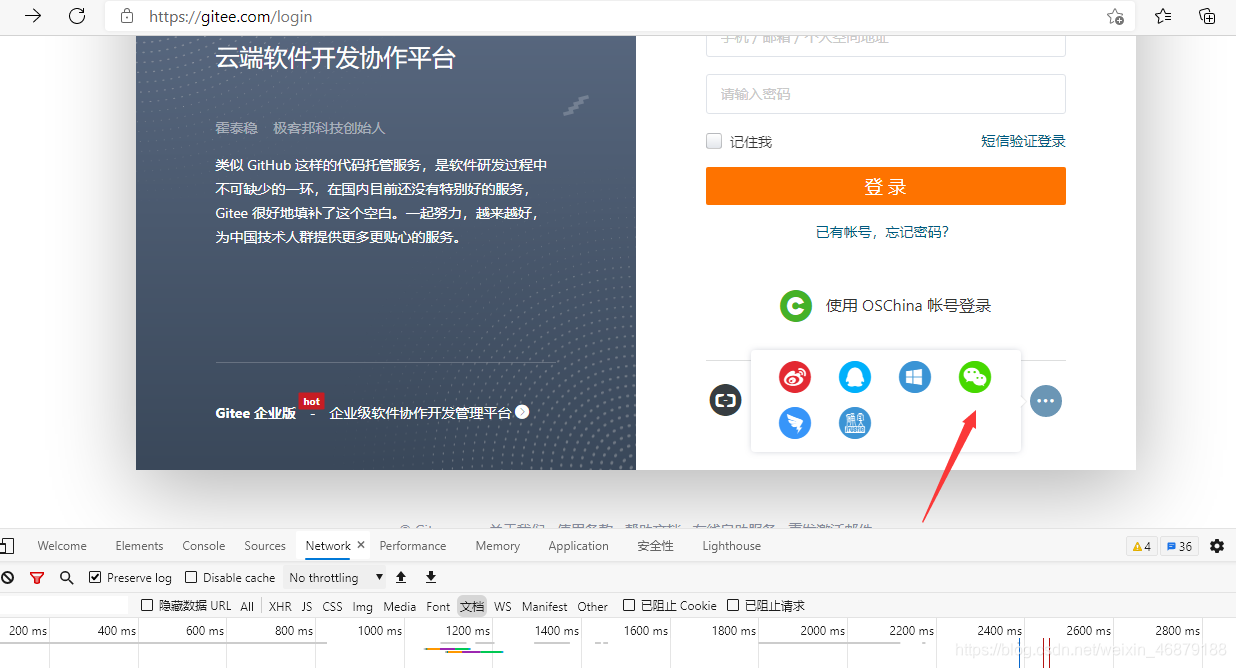Switch to Memory tab
This screenshot has width=1236, height=668.
(498, 546)
